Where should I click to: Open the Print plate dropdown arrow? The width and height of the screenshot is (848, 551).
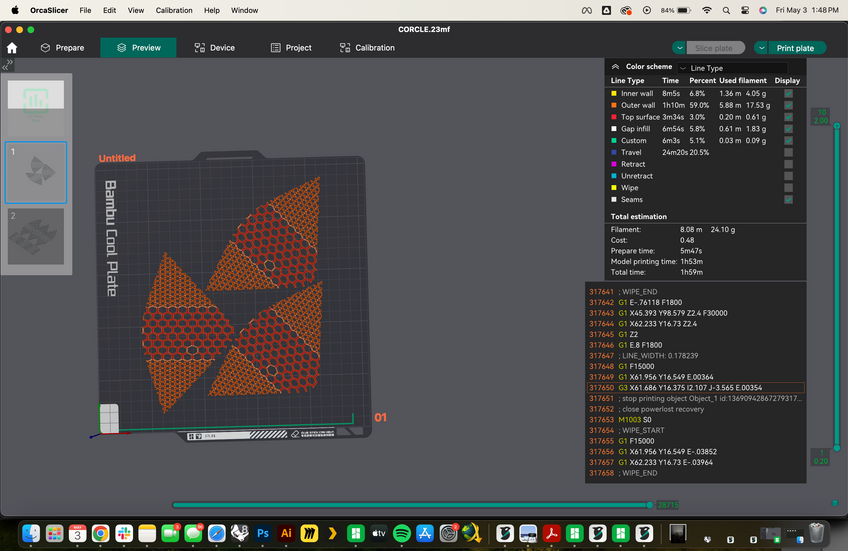tap(763, 48)
